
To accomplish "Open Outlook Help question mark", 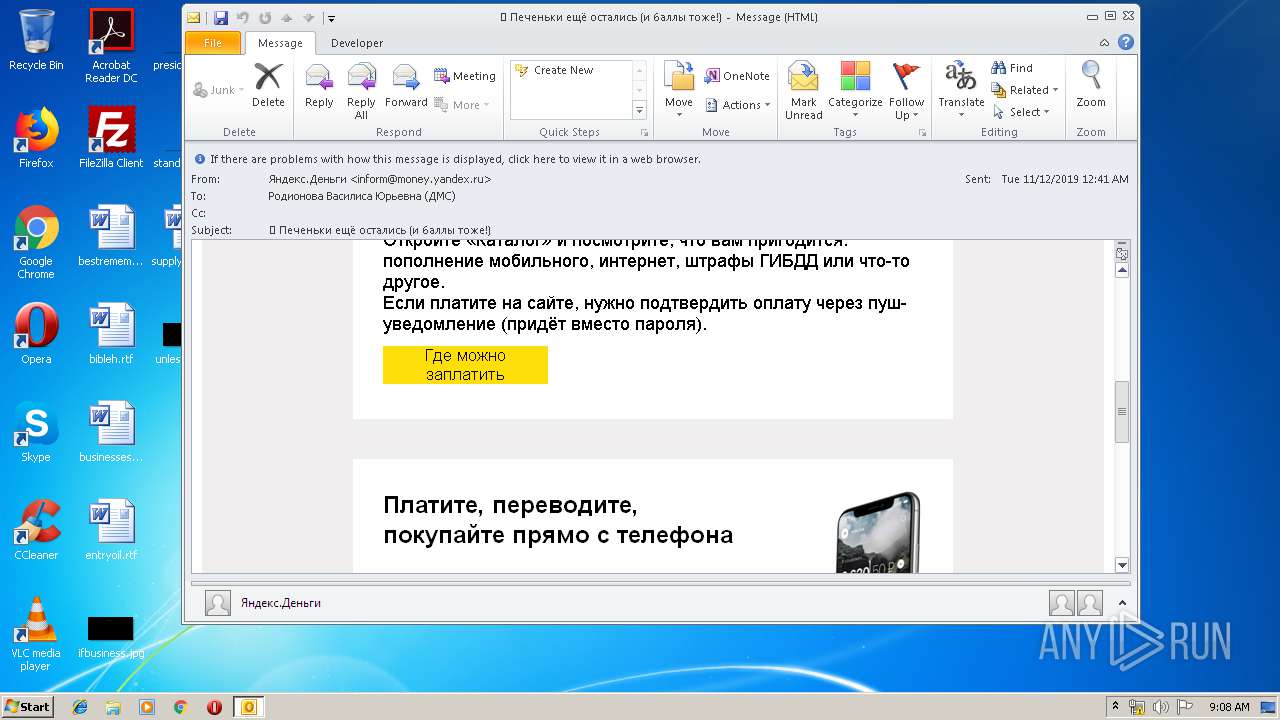I will [1125, 43].
